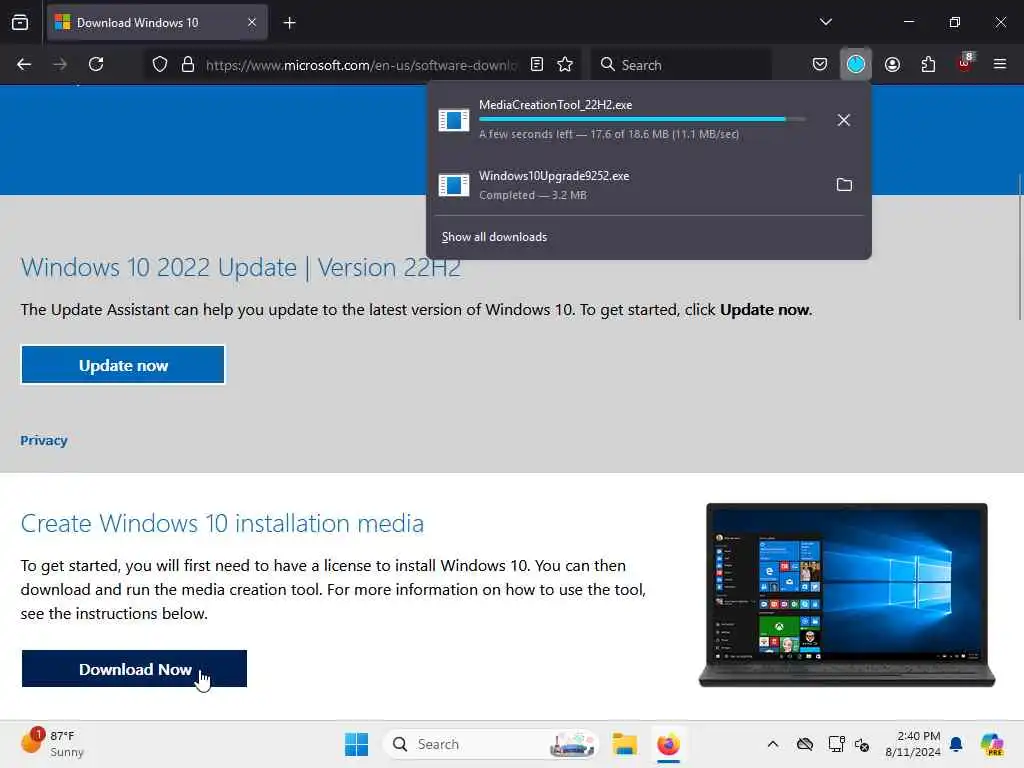This screenshot has width=1024, height=768.
Task: Go back to the previous page
Action: pyautogui.click(x=24, y=64)
